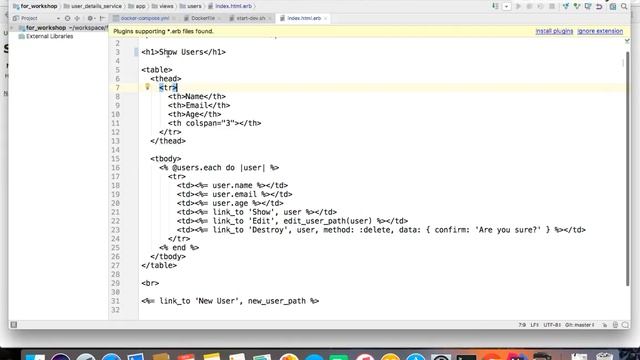Click on '@users.each do |user|' line

(219, 168)
